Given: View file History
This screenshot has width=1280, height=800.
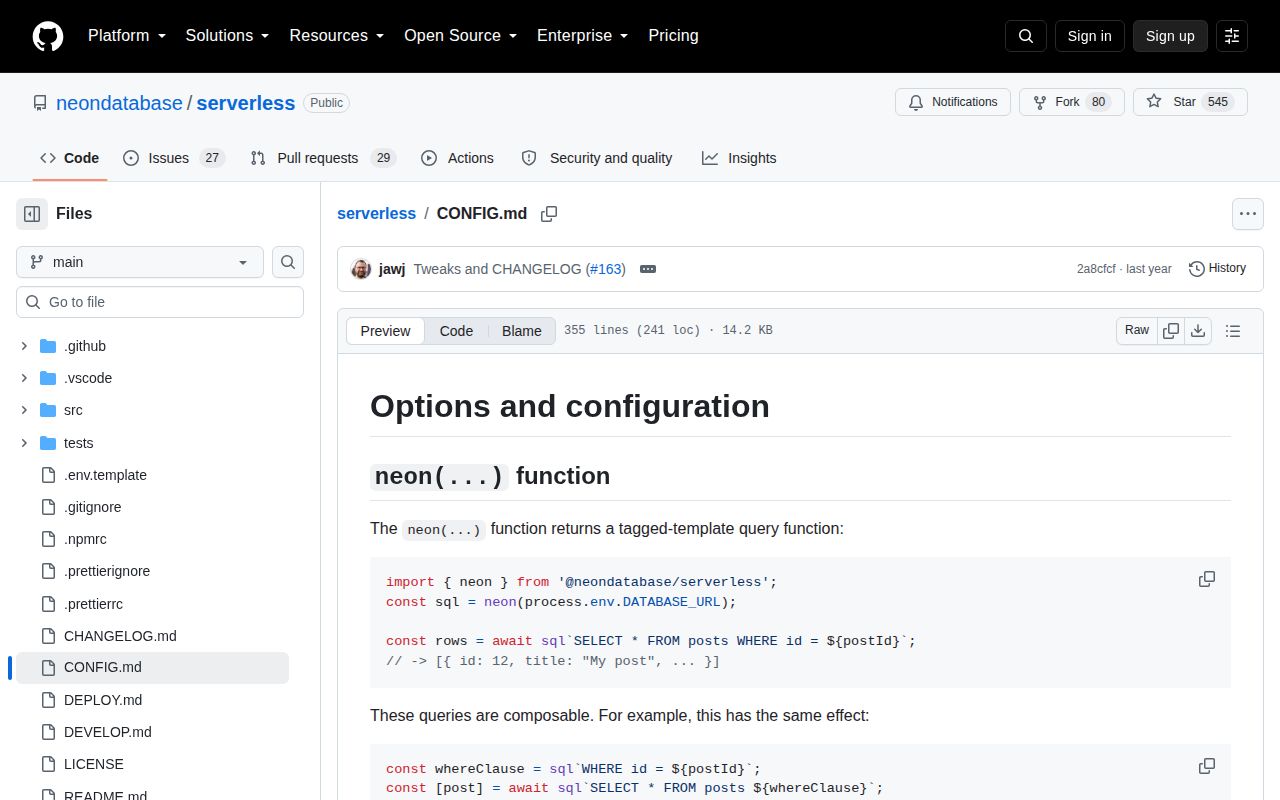Looking at the screenshot, I should 1217,268.
